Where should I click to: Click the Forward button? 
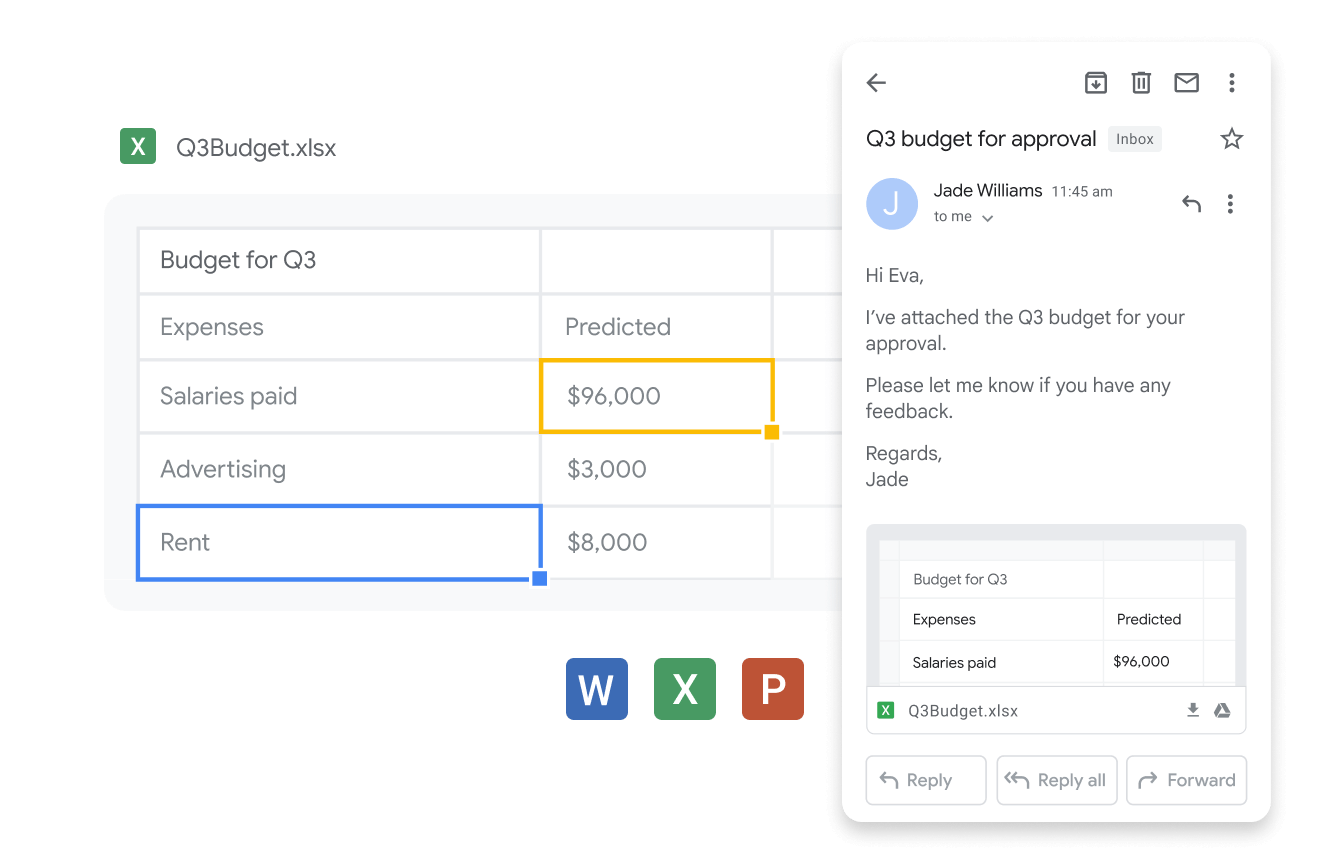(1186, 780)
